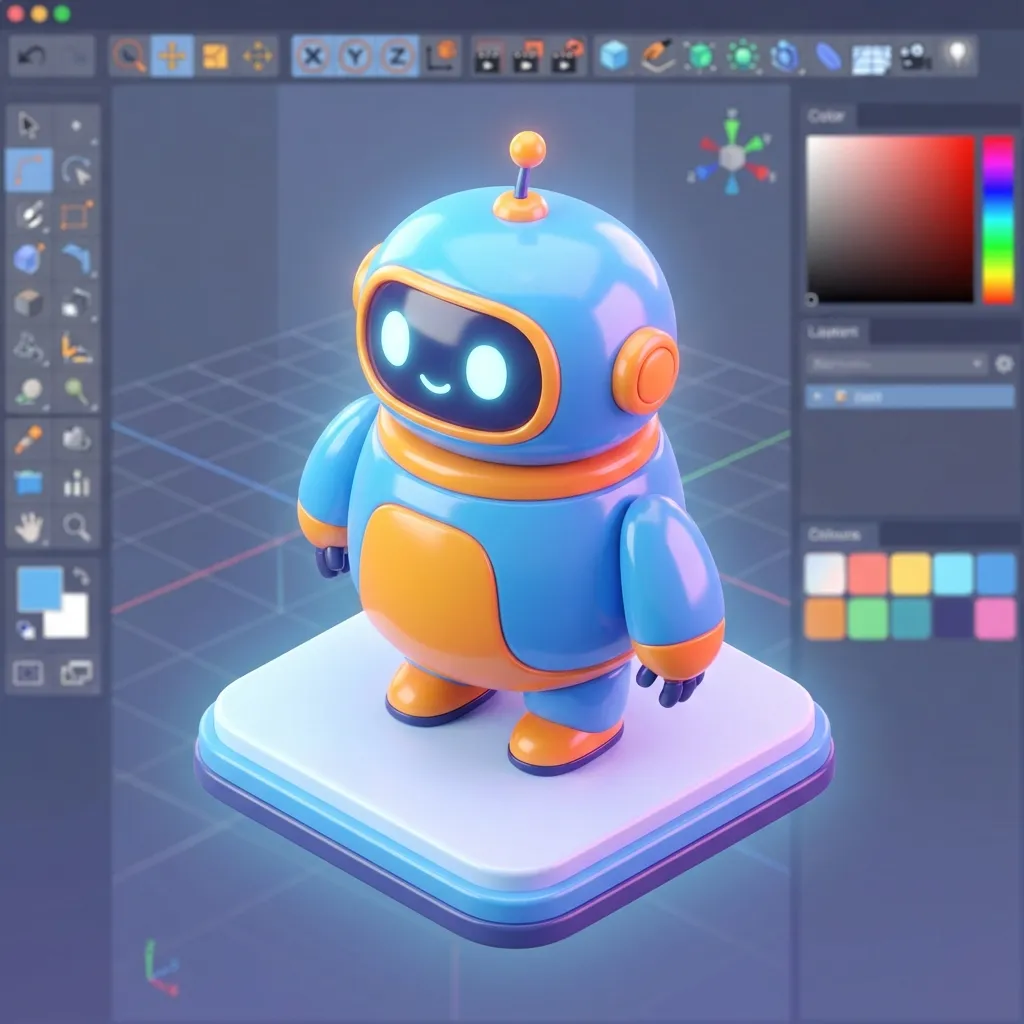Choose the hand pan tool

pyautogui.click(x=29, y=527)
